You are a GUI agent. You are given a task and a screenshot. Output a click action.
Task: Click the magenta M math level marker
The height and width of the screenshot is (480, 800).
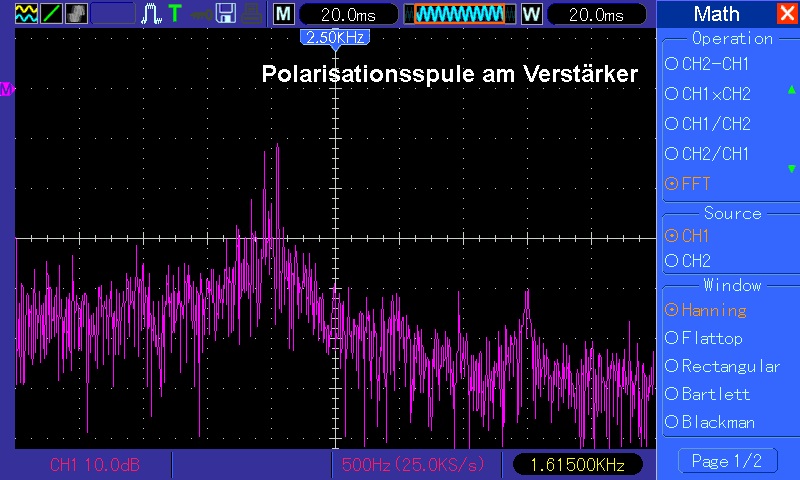[x=7, y=89]
